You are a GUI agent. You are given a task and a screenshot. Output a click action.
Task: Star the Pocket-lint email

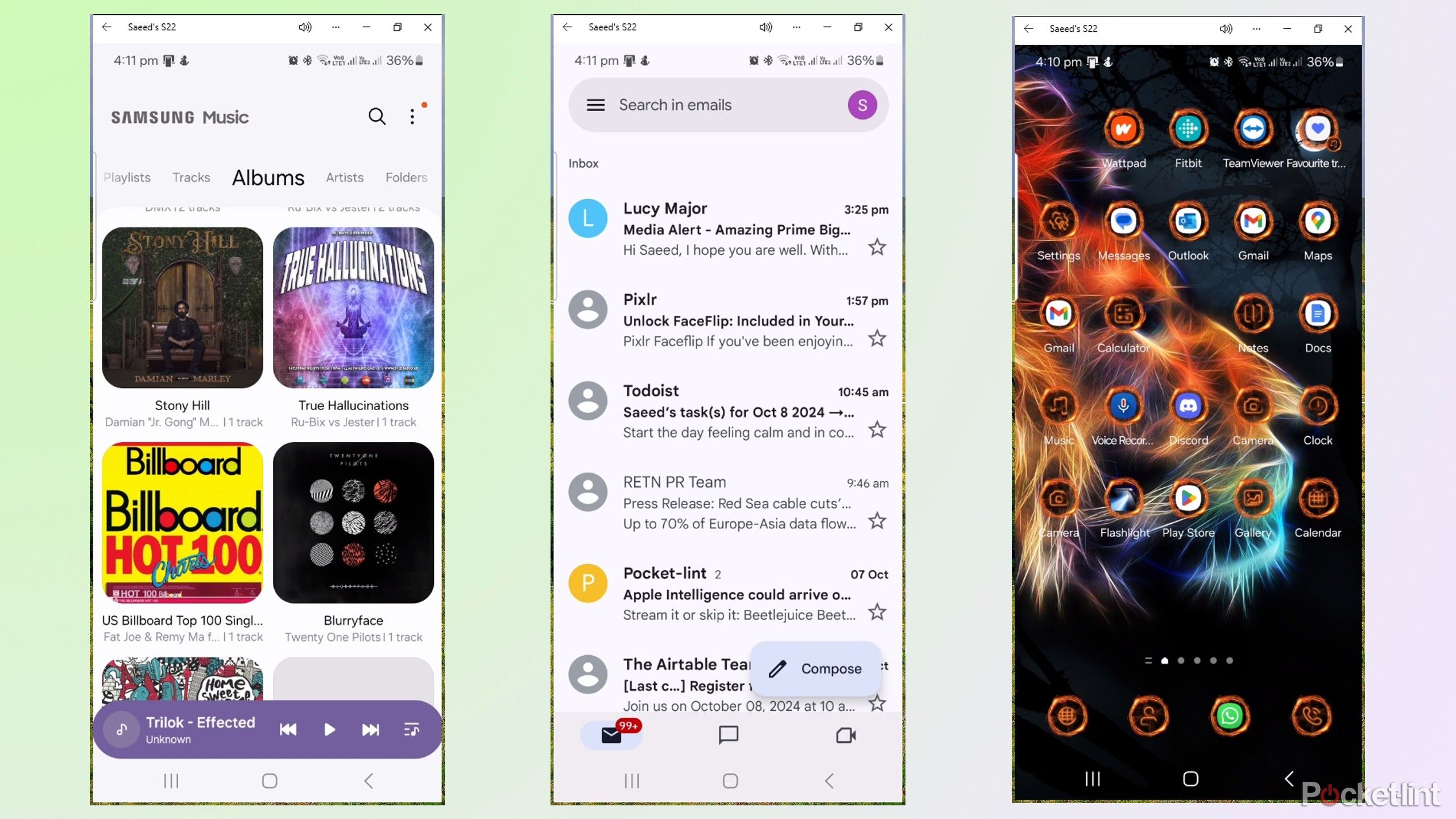(877, 612)
